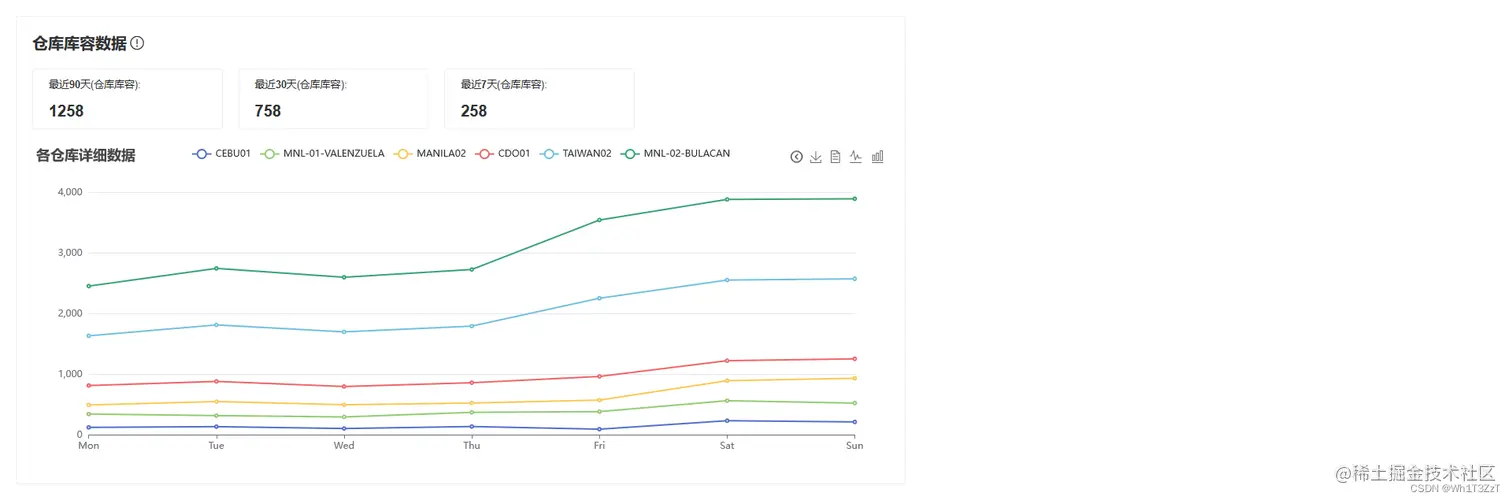Select the 最近30天(仓库库容) label

tap(301, 85)
